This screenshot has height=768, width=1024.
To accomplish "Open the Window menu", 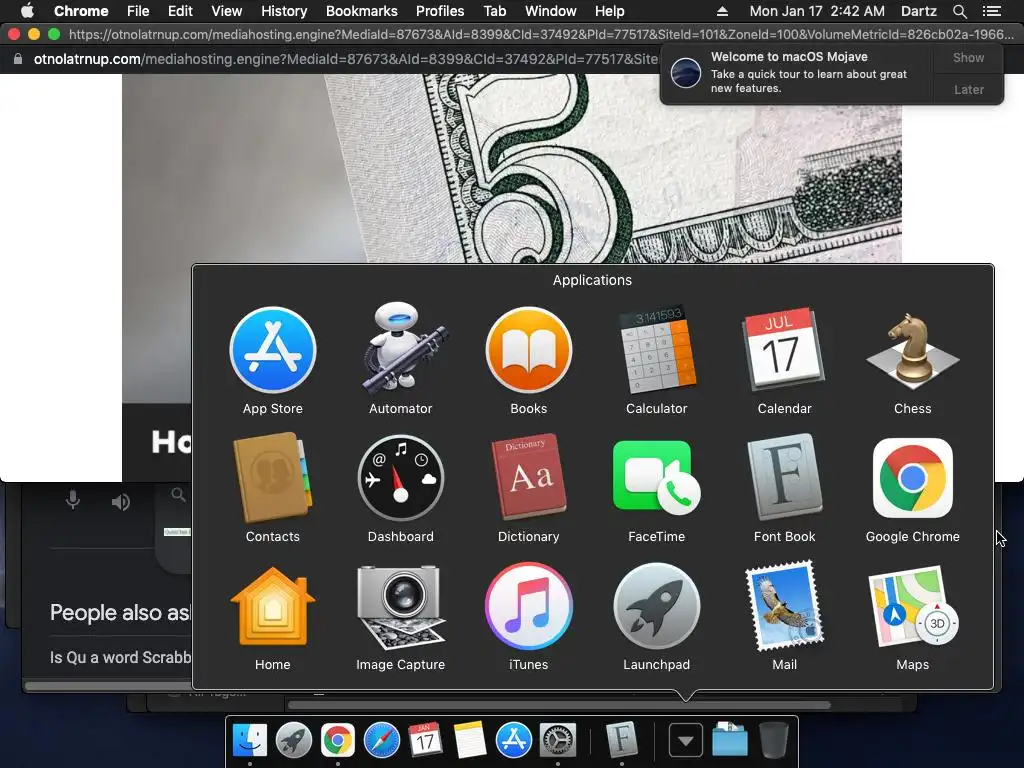I will [x=551, y=11].
